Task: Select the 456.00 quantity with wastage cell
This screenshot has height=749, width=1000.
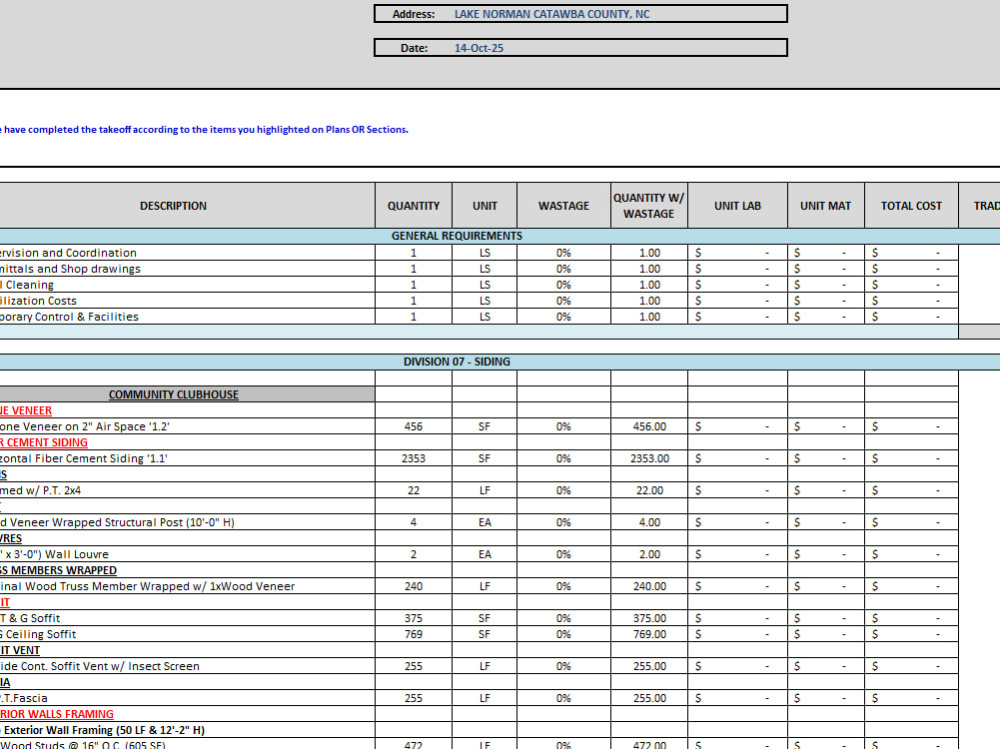Action: 649,426
